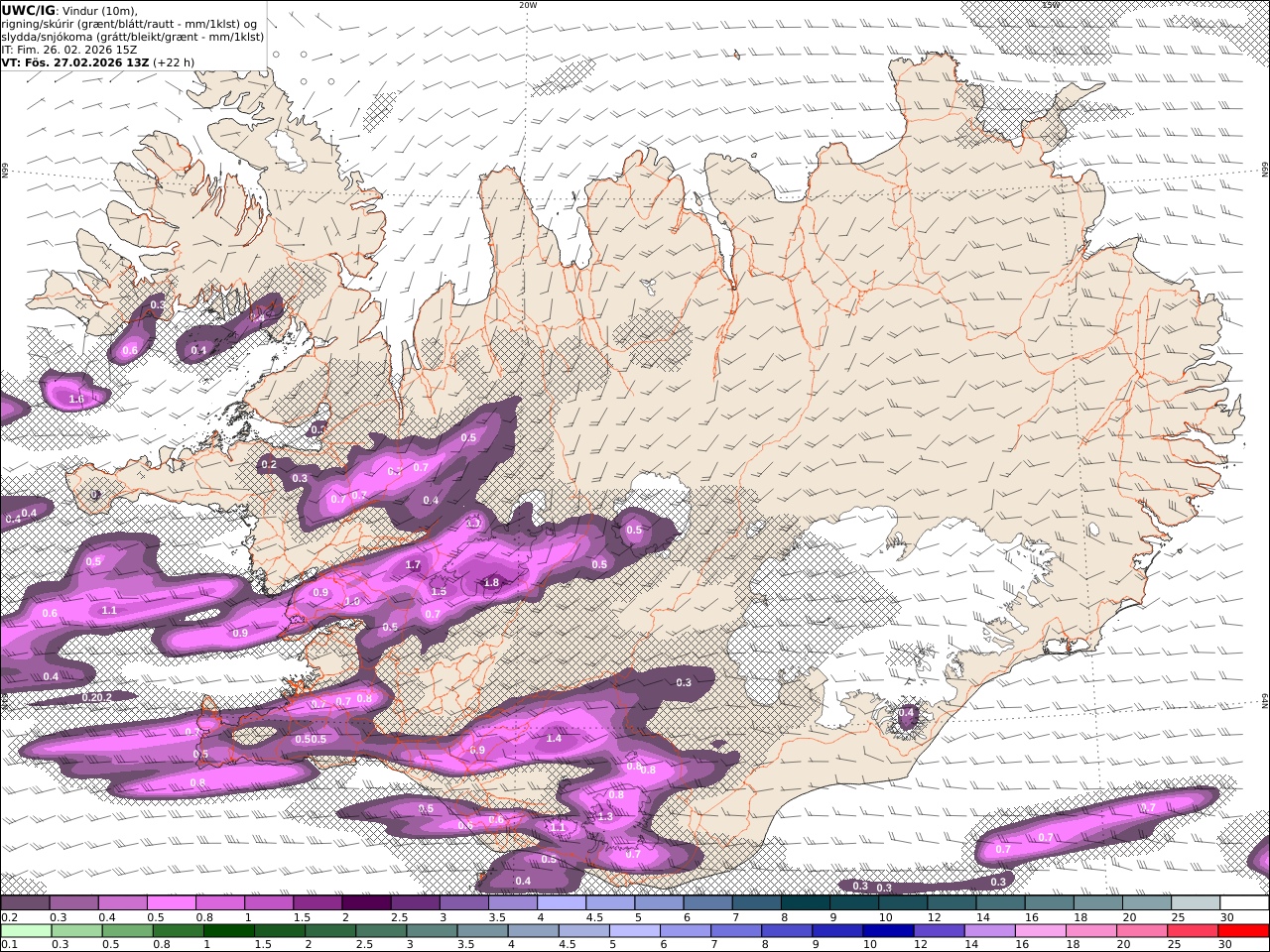Click the light lavender 4–4.5 swatch on the upper scale
1270x952 pixels.
tap(561, 903)
